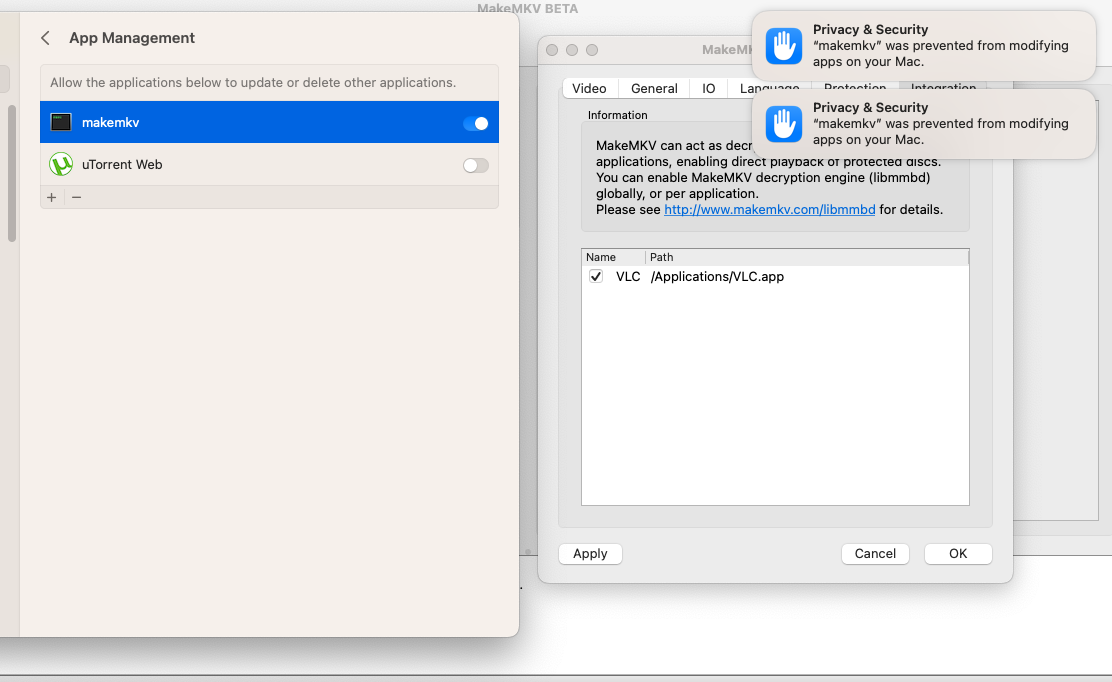This screenshot has height=682, width=1112.
Task: Open the makemkv.com/libmmbd link
Action: point(769,210)
